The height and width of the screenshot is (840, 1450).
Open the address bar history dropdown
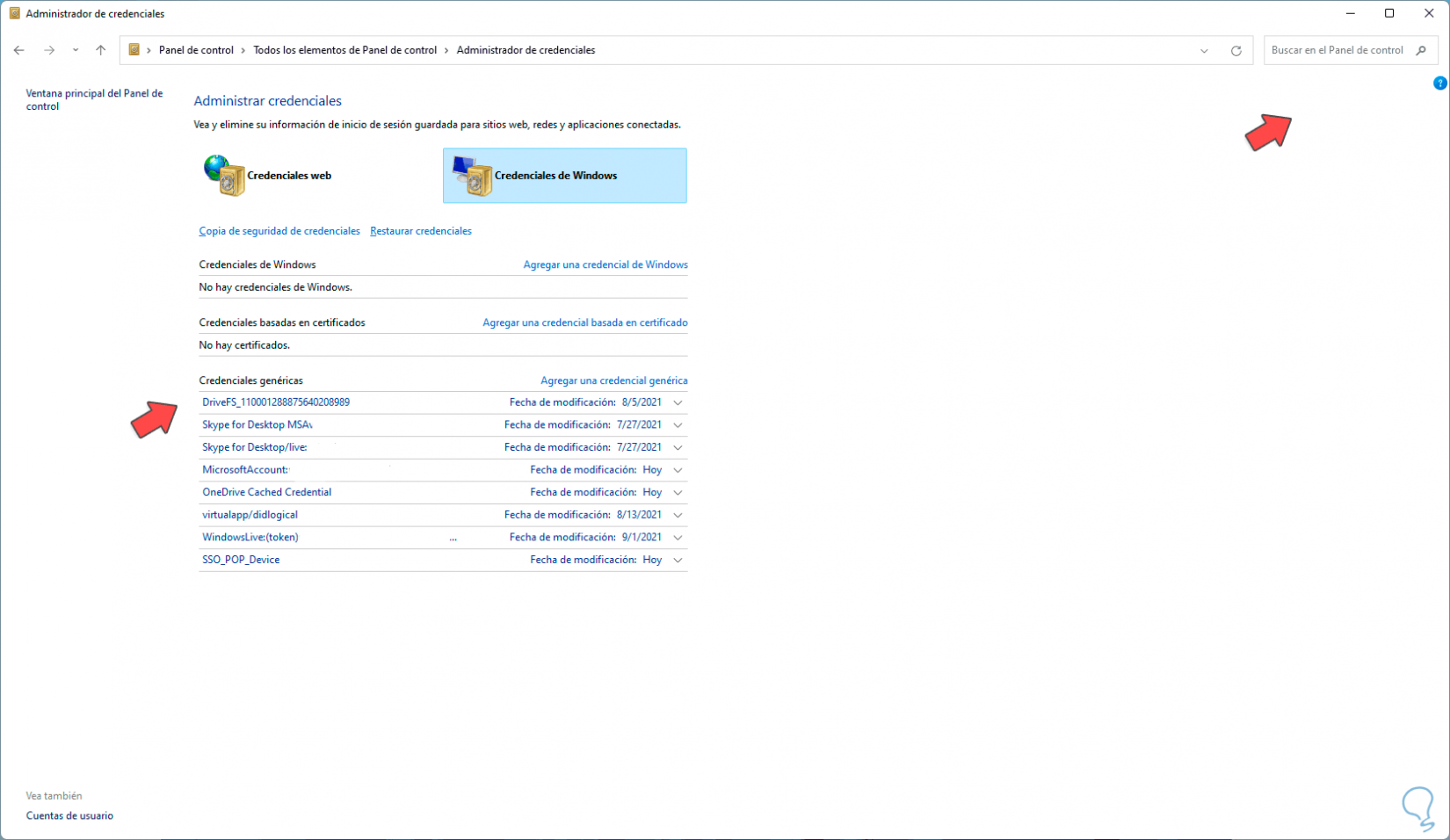pyautogui.click(x=1204, y=51)
